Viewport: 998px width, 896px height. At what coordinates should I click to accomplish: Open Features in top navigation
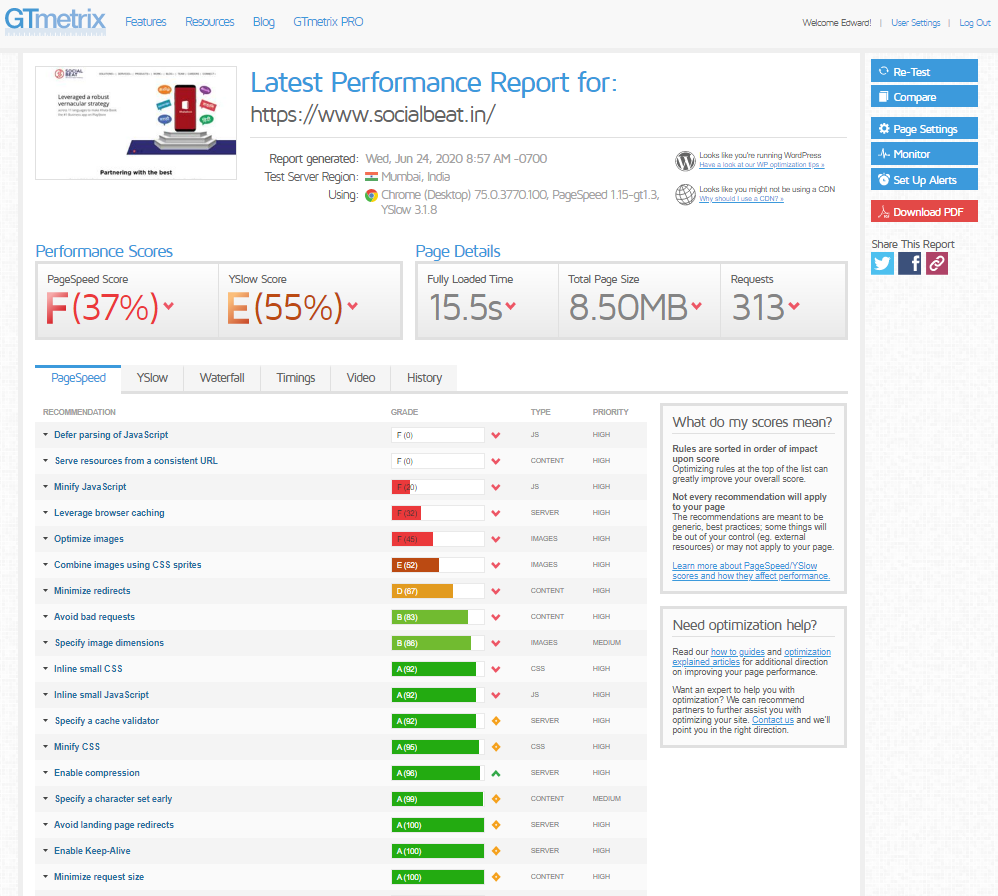tap(146, 22)
